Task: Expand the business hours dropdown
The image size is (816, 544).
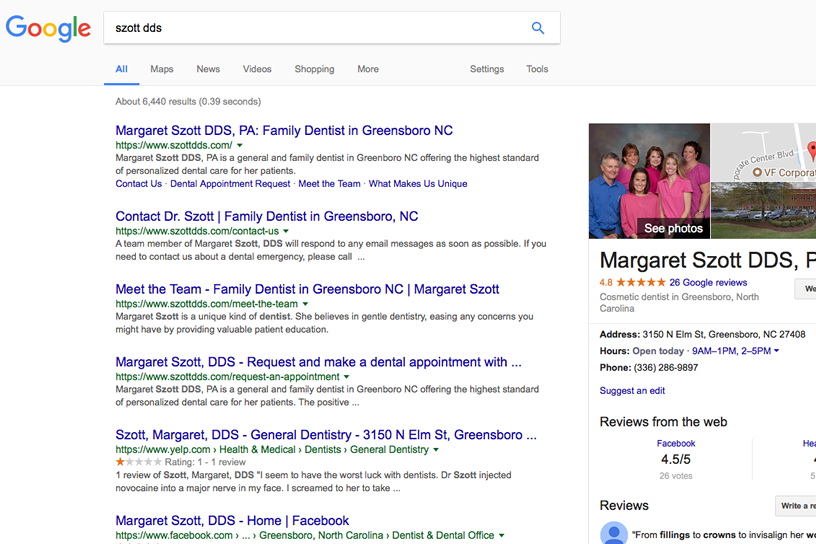Action: click(776, 351)
